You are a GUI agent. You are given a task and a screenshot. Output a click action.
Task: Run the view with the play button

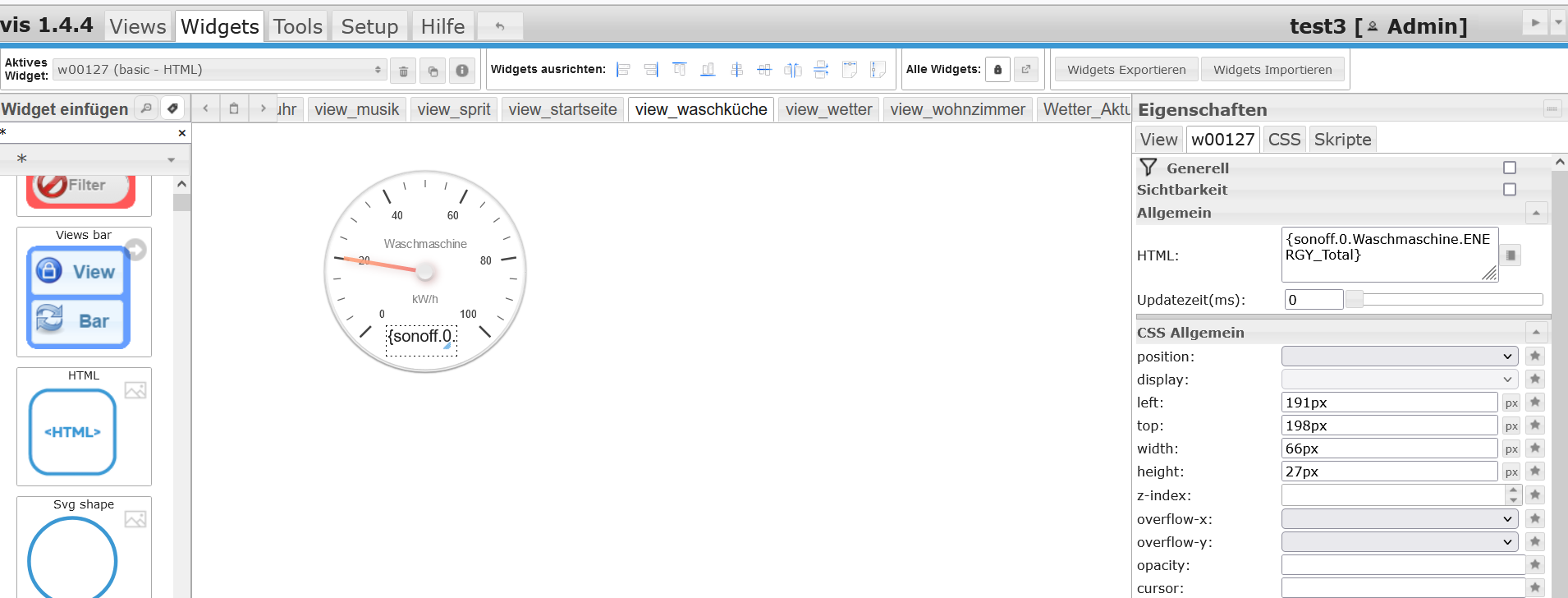coord(1535,23)
